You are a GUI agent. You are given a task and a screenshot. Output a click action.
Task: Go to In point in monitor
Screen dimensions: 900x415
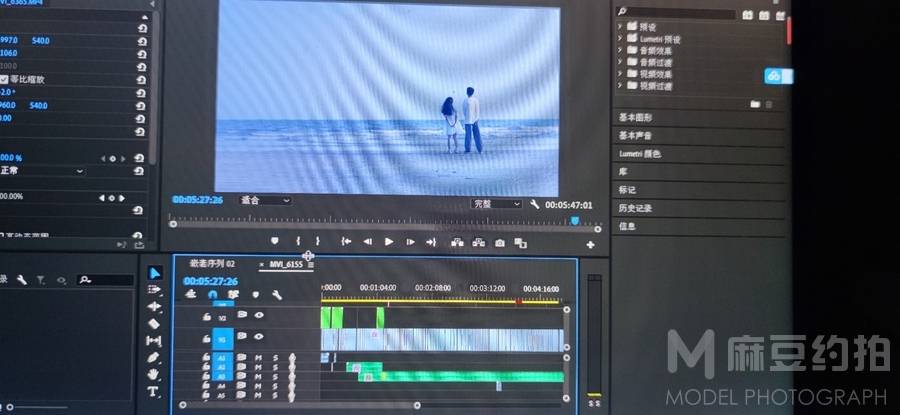coord(346,242)
